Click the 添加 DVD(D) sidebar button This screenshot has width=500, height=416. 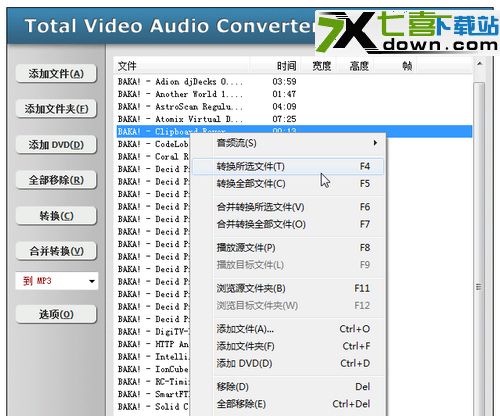tap(56, 144)
